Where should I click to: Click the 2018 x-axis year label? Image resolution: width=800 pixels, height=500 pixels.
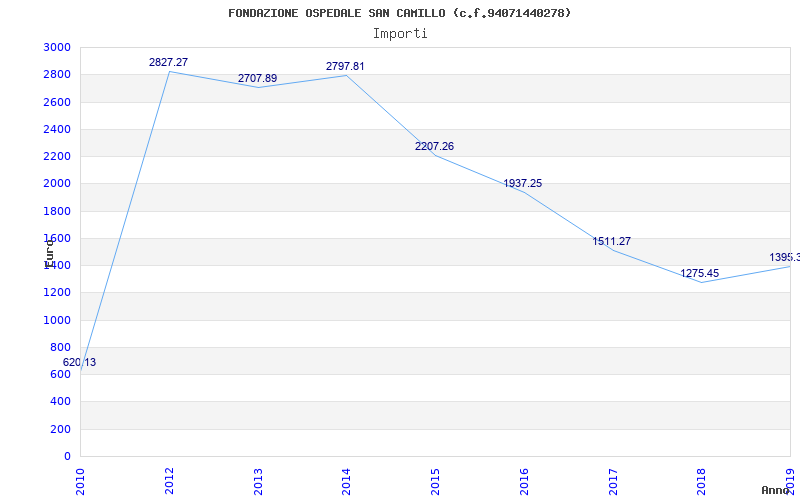[701, 481]
